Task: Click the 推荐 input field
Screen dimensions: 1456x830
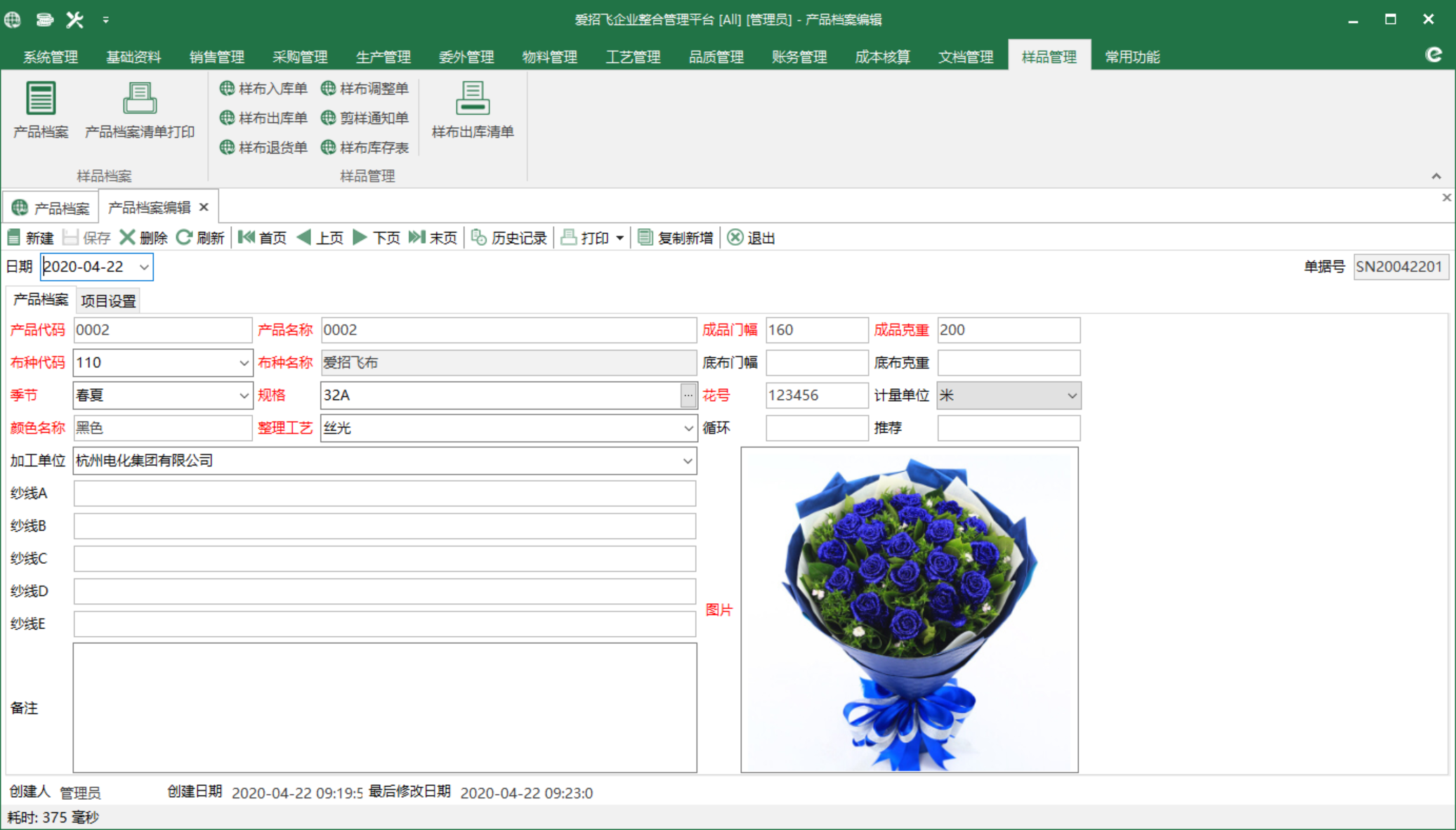Action: (1009, 428)
